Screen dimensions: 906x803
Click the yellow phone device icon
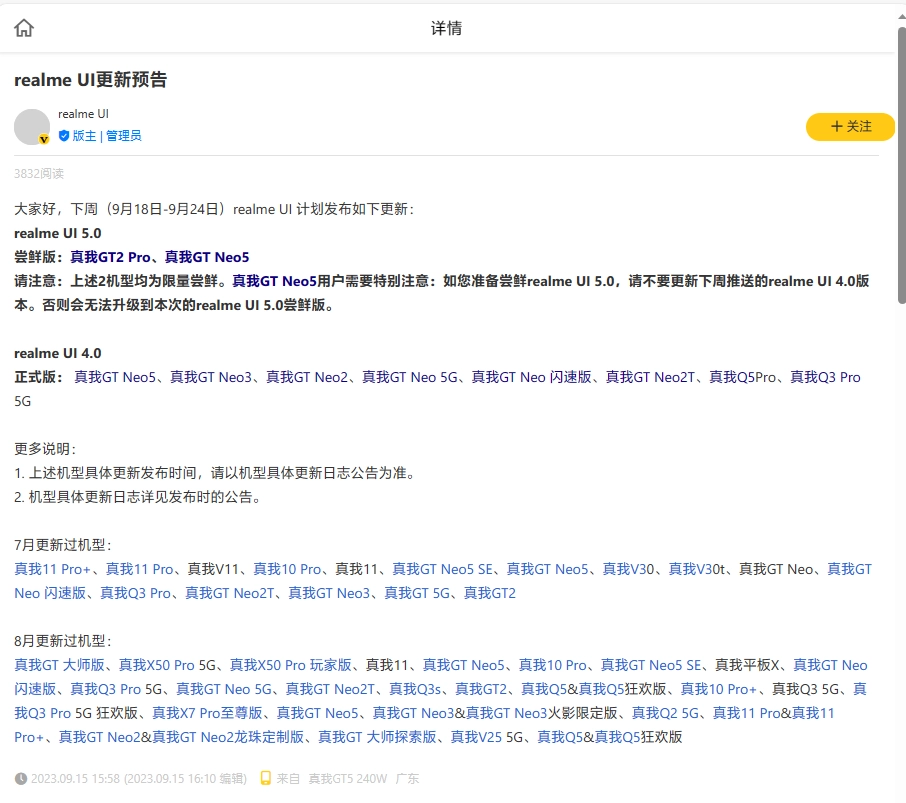(x=266, y=778)
